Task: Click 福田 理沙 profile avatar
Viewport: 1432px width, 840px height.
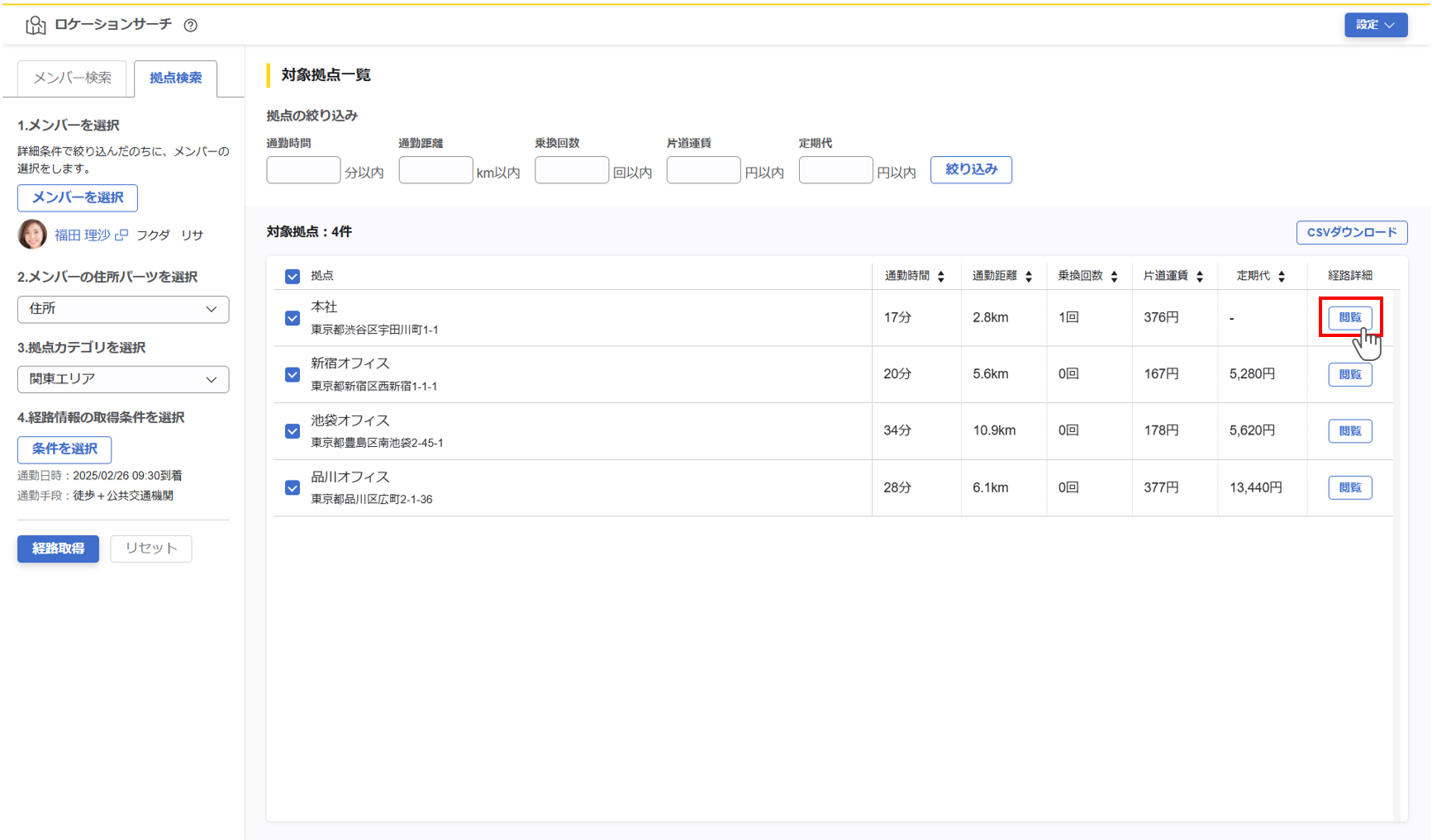Action: pyautogui.click(x=32, y=235)
